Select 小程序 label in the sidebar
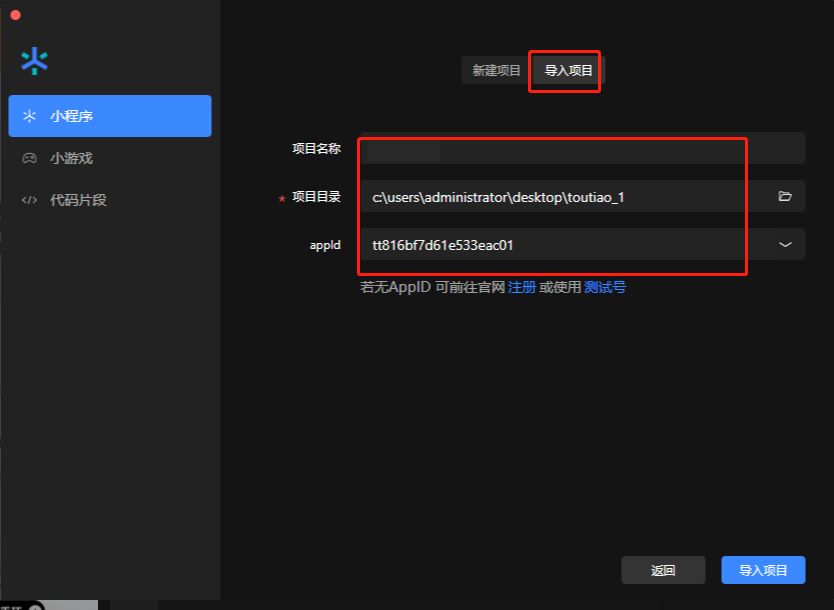The image size is (834, 610). (x=72, y=116)
